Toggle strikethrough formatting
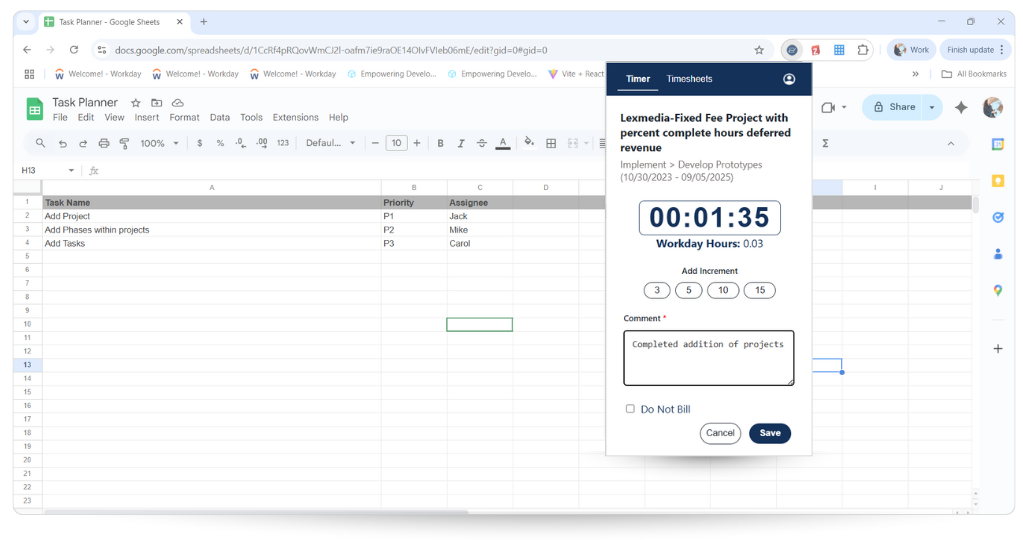Viewport: 1023px width, 540px height. pos(481,143)
